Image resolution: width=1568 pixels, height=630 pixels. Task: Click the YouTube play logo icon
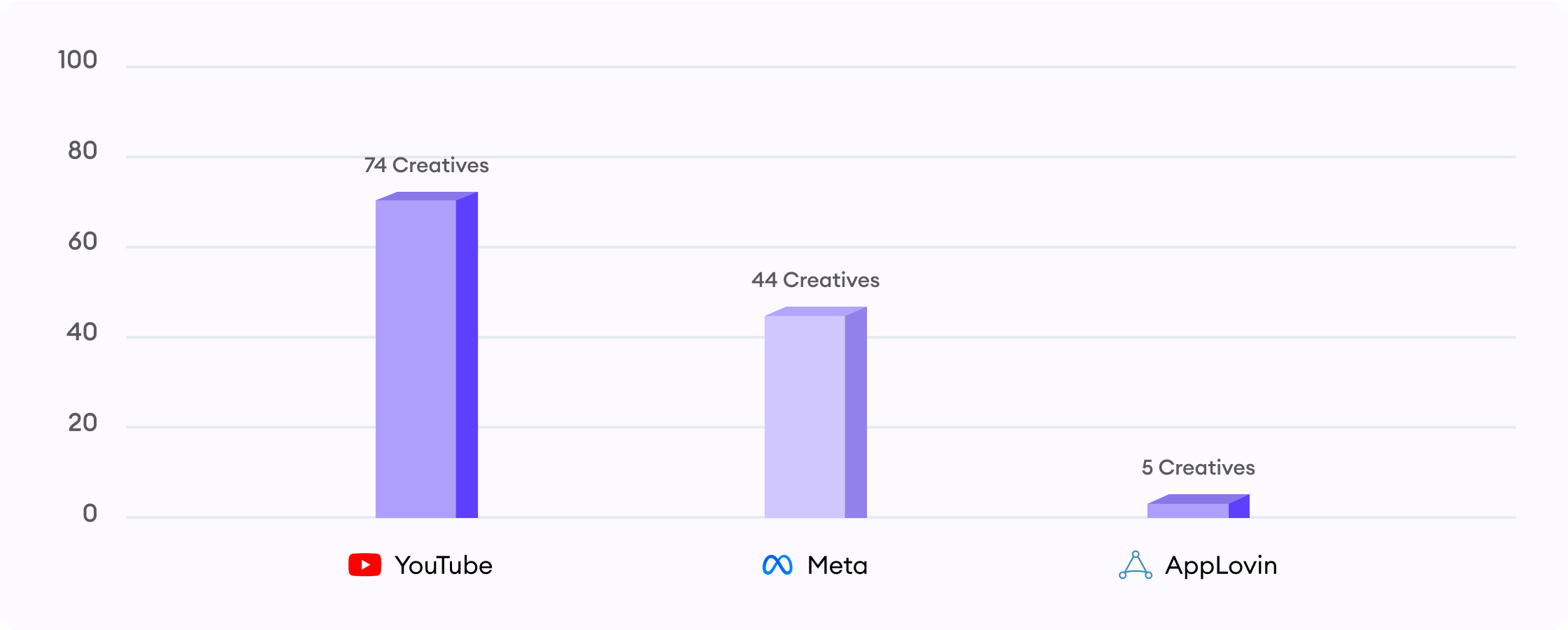point(365,565)
